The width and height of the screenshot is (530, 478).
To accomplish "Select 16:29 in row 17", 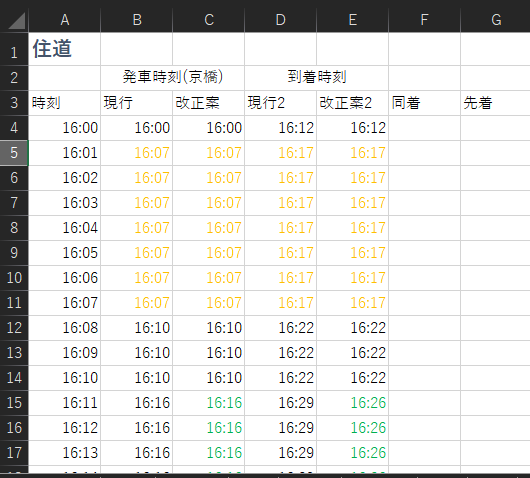I will (x=281, y=453).
